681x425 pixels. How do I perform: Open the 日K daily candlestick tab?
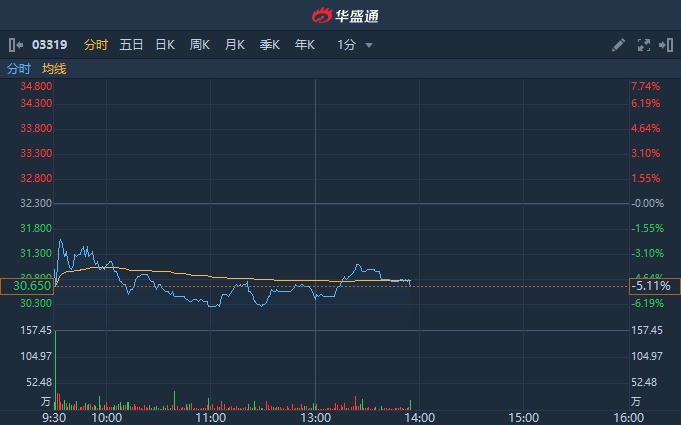coord(165,45)
